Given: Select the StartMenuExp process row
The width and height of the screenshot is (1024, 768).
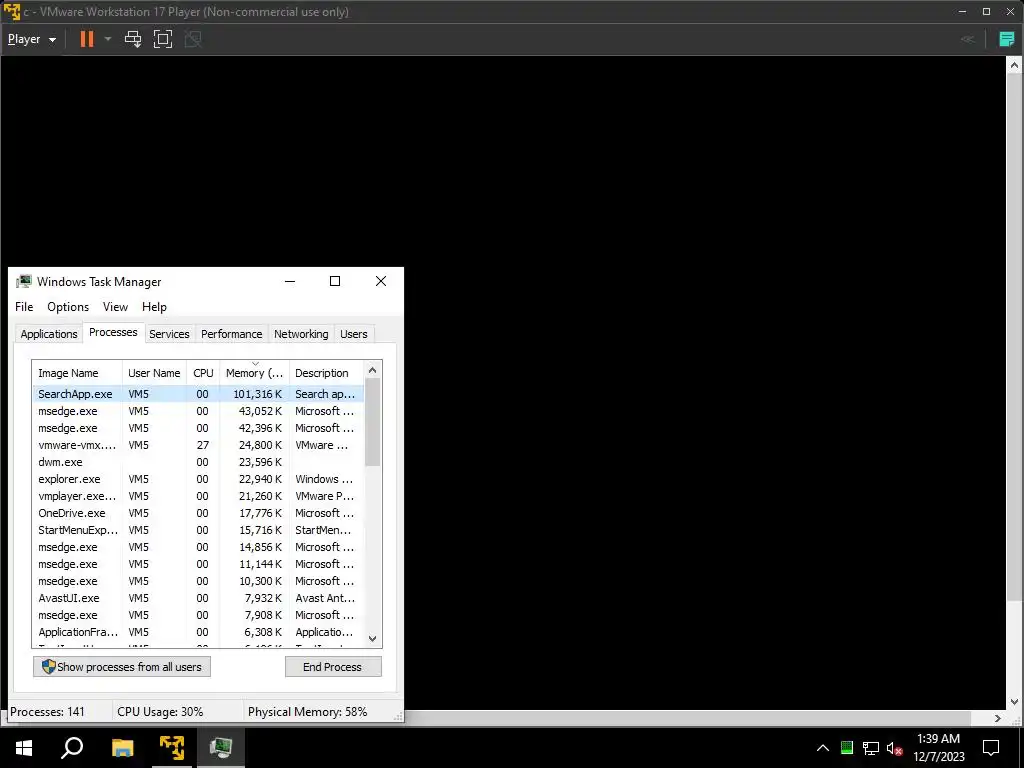Looking at the screenshot, I should 198,530.
